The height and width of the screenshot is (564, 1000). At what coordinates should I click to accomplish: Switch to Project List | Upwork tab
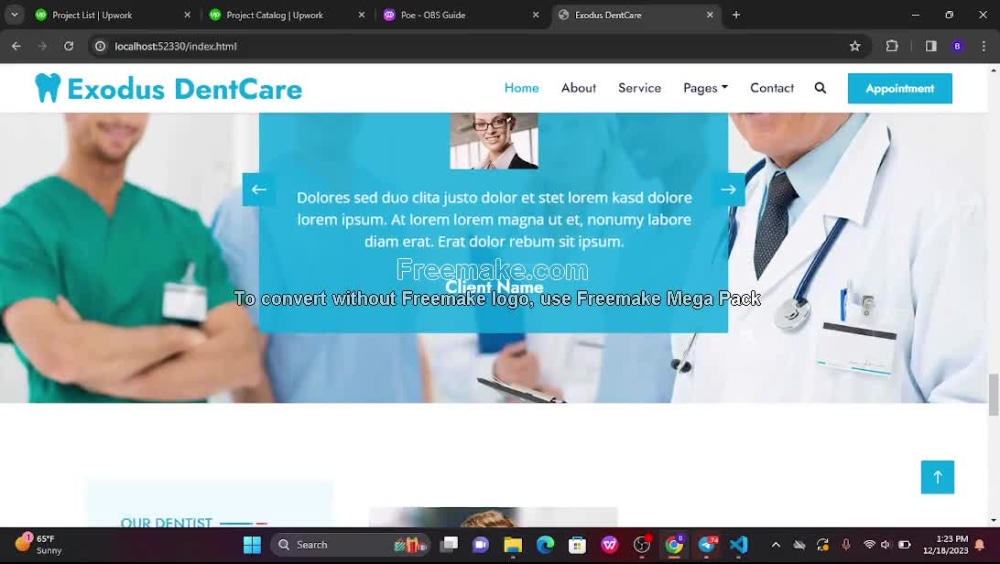pos(113,15)
